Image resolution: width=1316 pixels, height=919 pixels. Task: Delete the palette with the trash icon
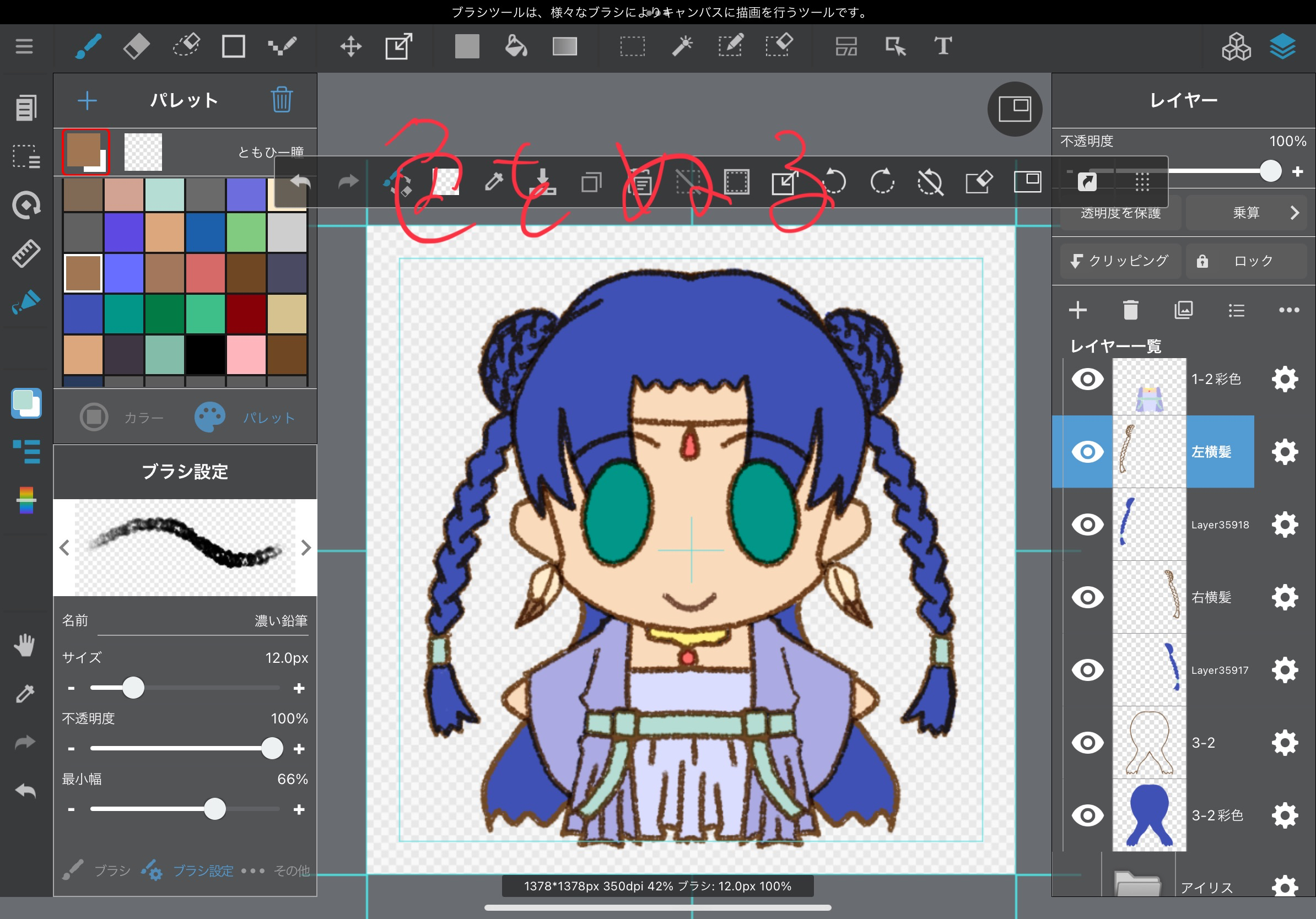click(282, 100)
